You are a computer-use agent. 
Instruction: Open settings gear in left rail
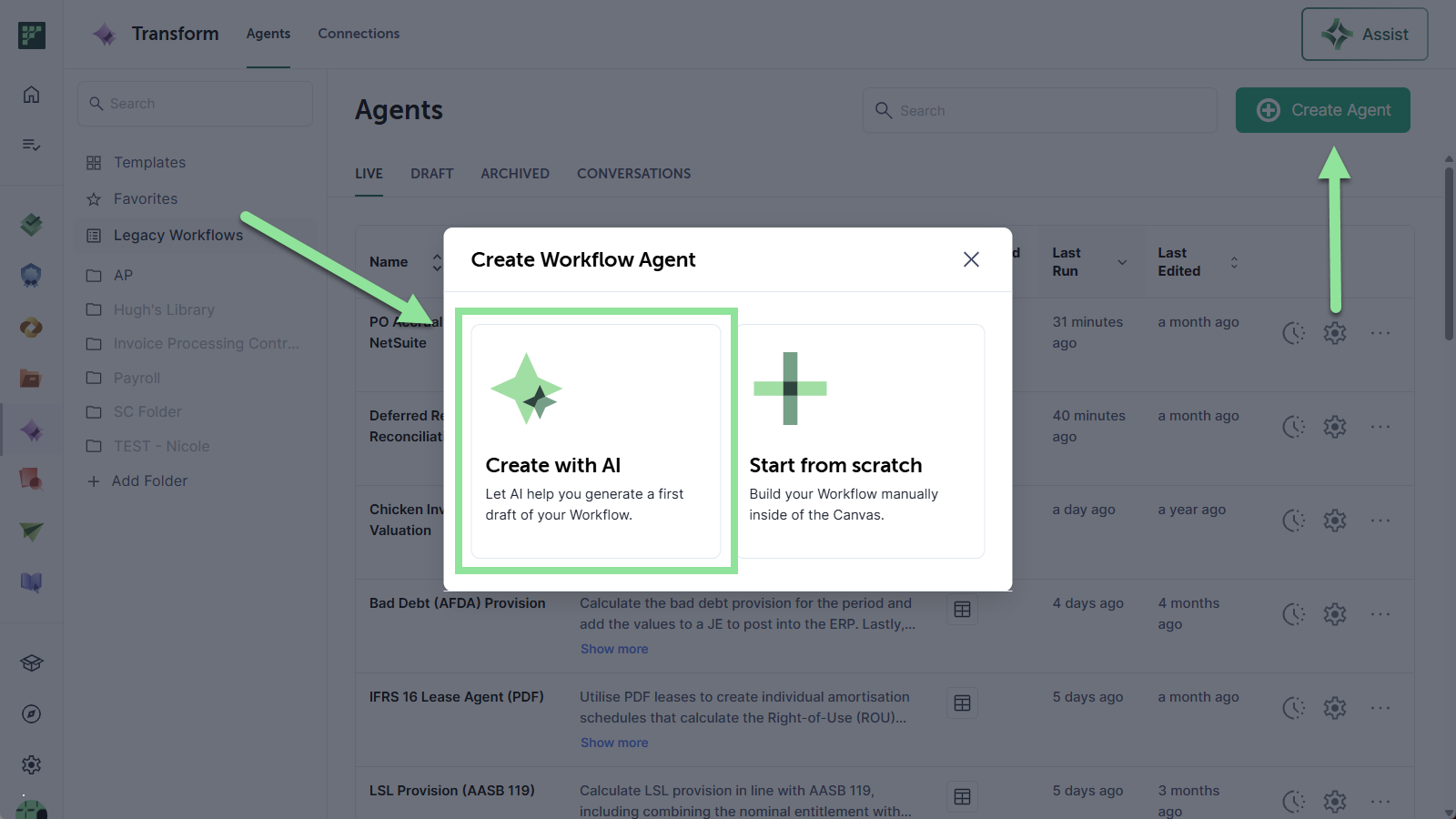click(31, 765)
